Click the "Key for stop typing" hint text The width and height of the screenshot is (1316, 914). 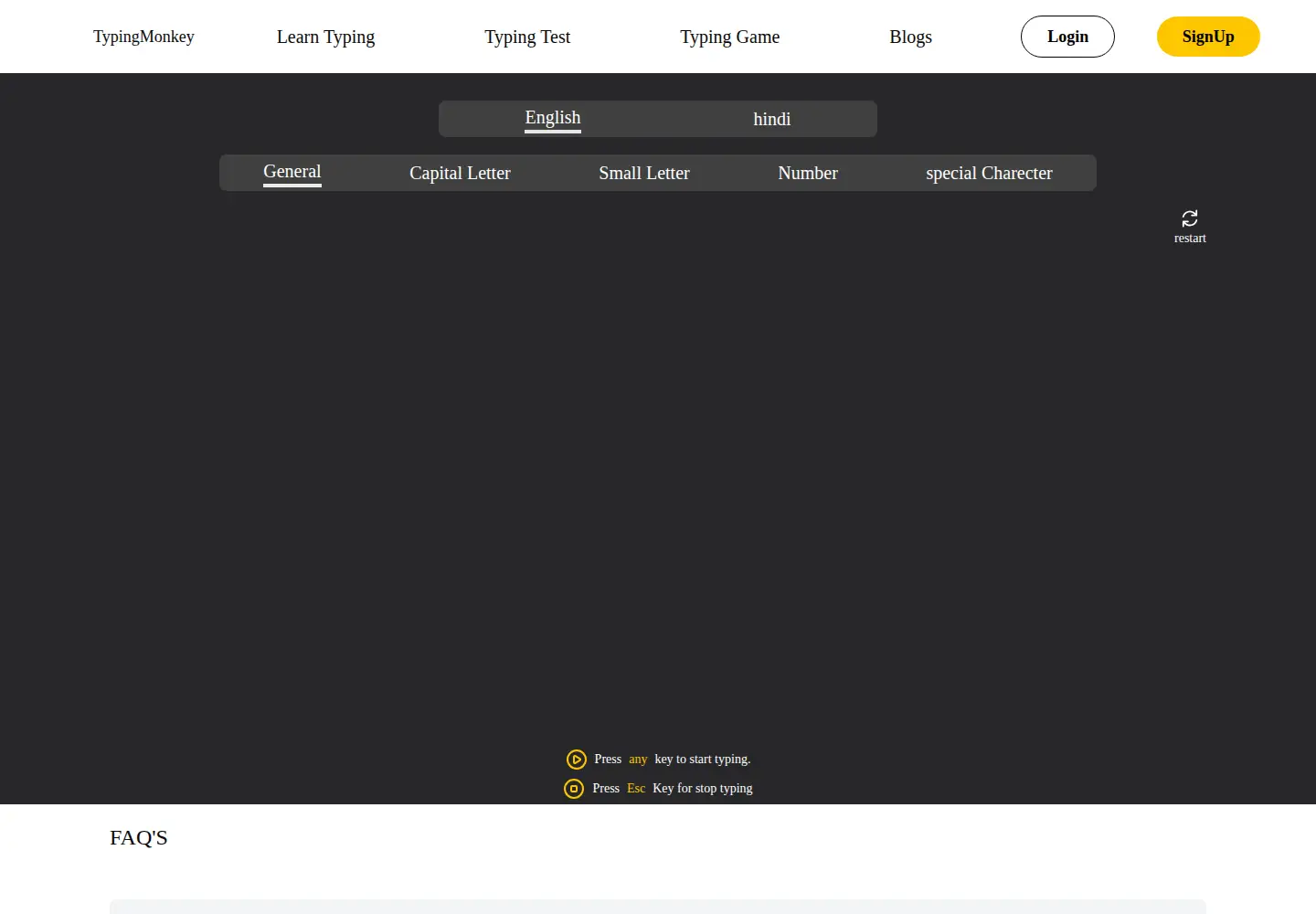coord(703,789)
